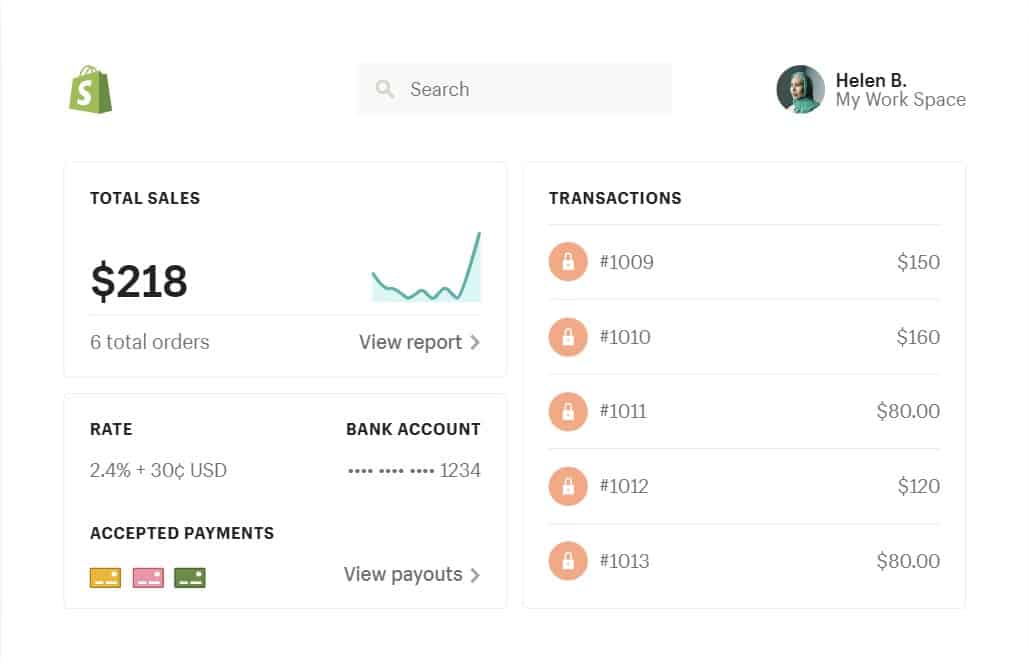Toggle the yellow accepted payment card
The width and height of the screenshot is (1029, 664).
(105, 577)
